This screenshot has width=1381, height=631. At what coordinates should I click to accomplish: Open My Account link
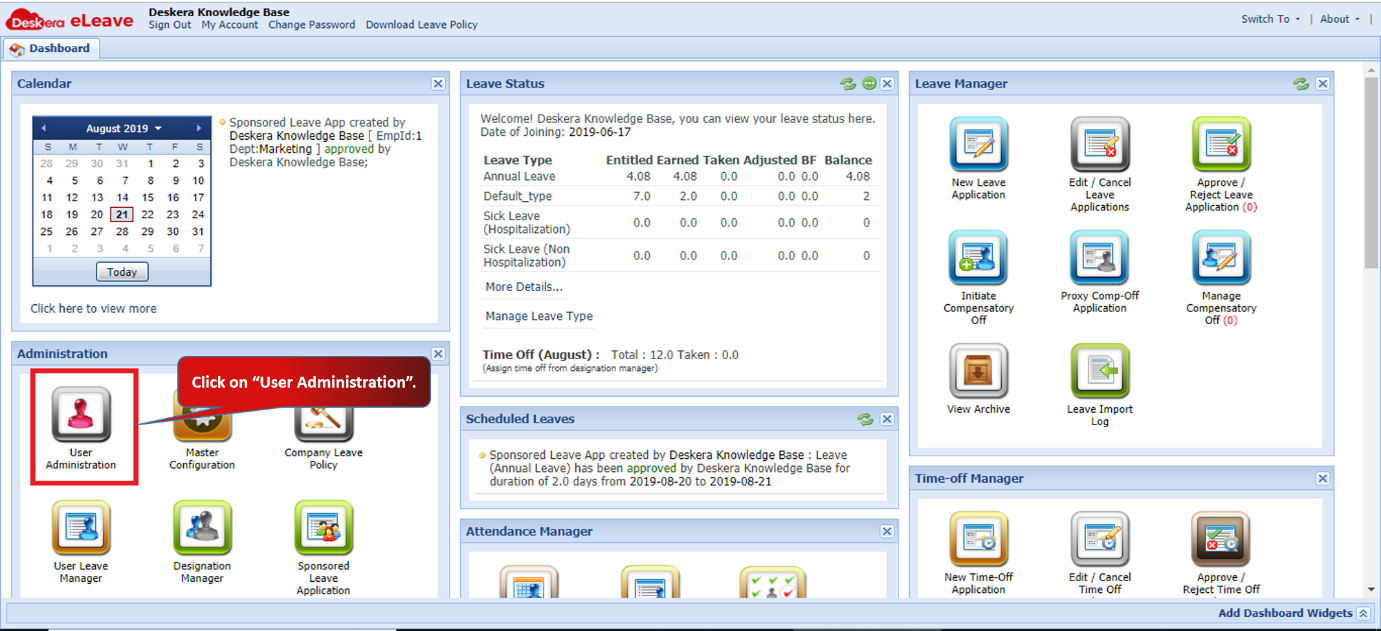230,25
